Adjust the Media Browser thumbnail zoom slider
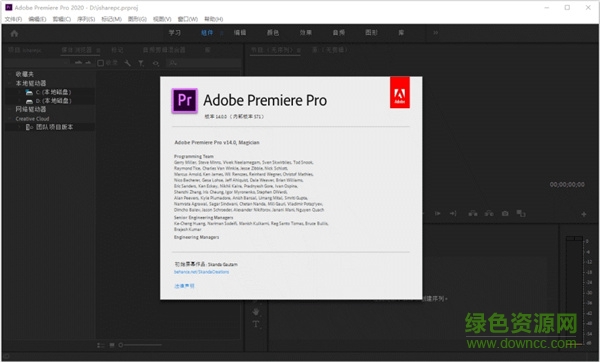Screen dimensions: 600x362 pyautogui.click(x=140, y=345)
